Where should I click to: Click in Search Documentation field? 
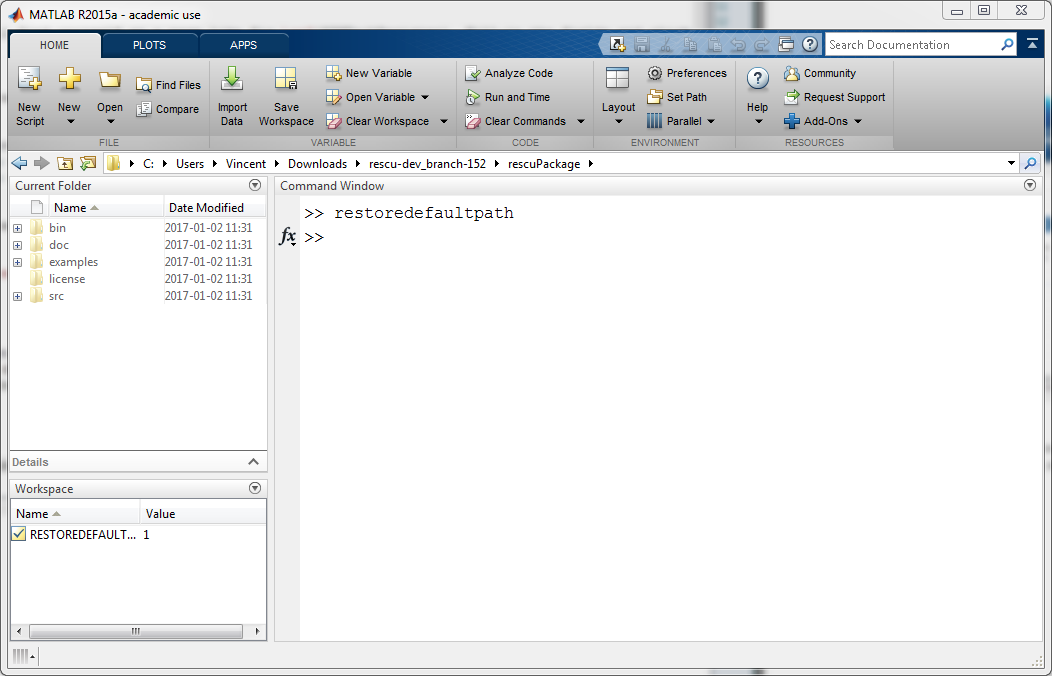pyautogui.click(x=912, y=45)
